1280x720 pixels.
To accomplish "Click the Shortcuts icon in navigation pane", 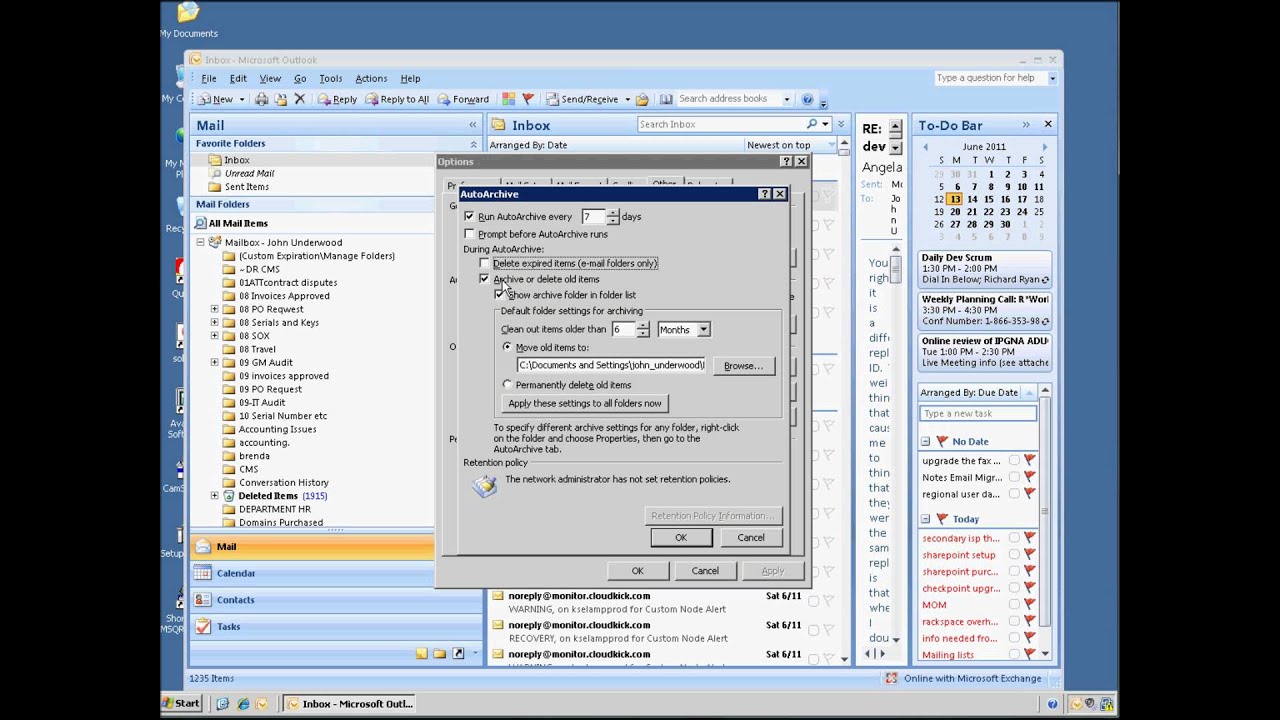I will 458,653.
